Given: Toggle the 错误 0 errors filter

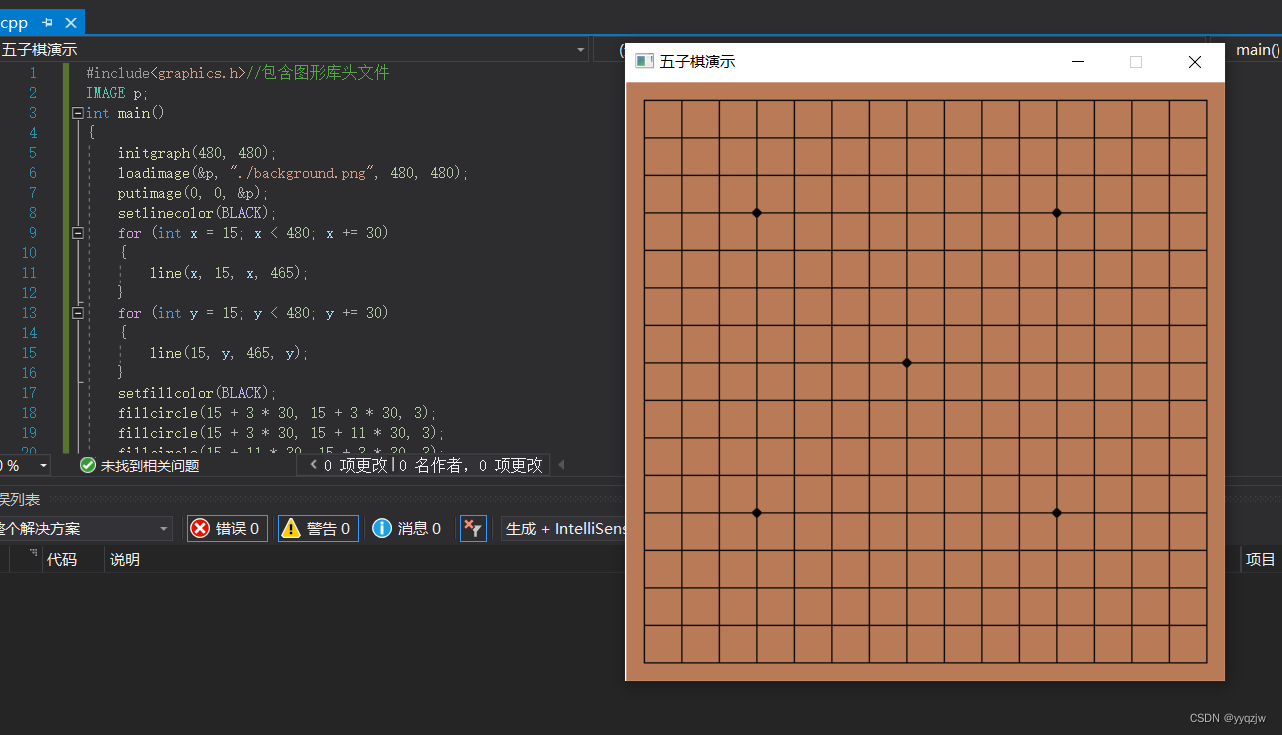Looking at the screenshot, I should point(227,528).
